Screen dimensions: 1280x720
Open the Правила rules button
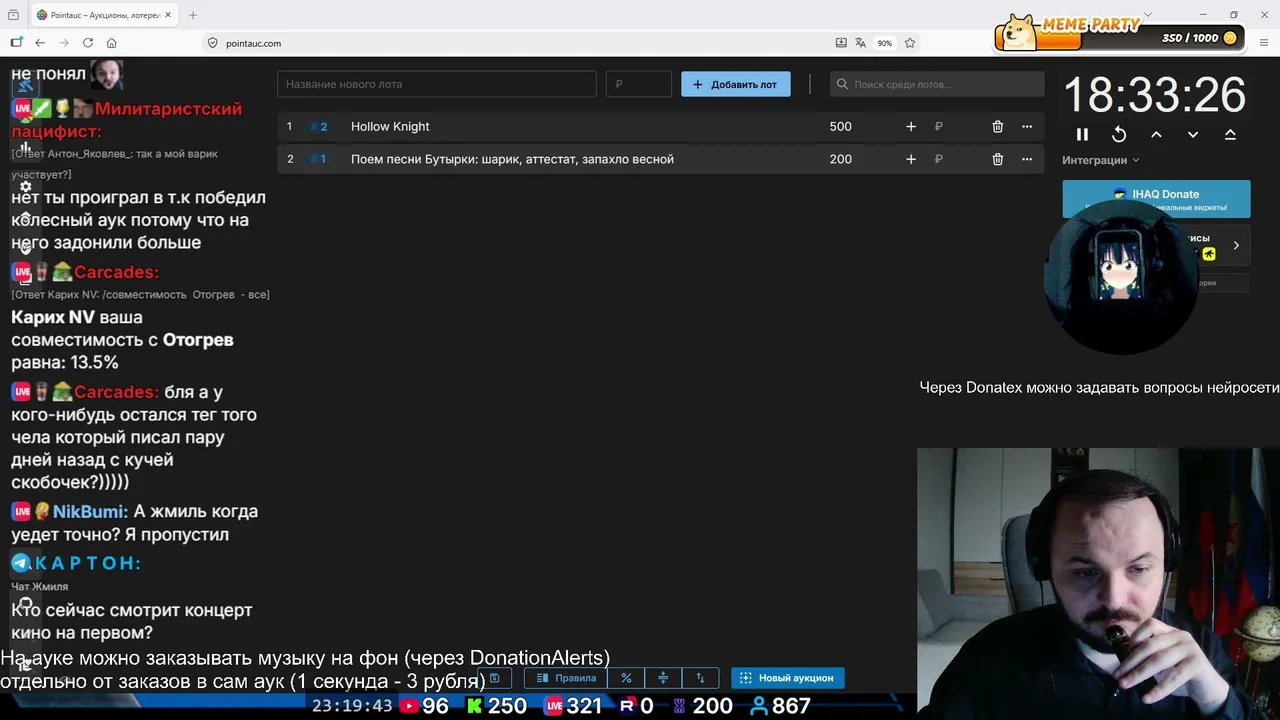click(x=566, y=678)
